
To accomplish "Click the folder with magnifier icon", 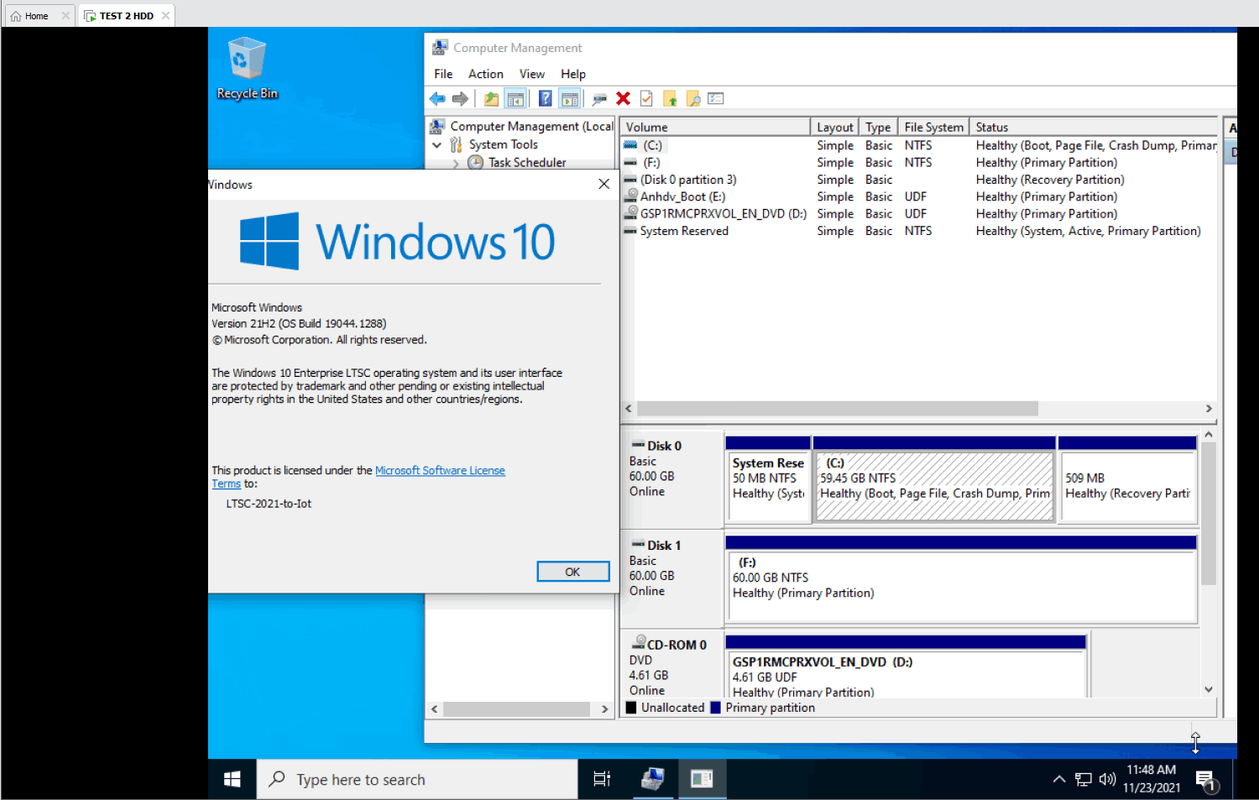I will coord(693,99).
